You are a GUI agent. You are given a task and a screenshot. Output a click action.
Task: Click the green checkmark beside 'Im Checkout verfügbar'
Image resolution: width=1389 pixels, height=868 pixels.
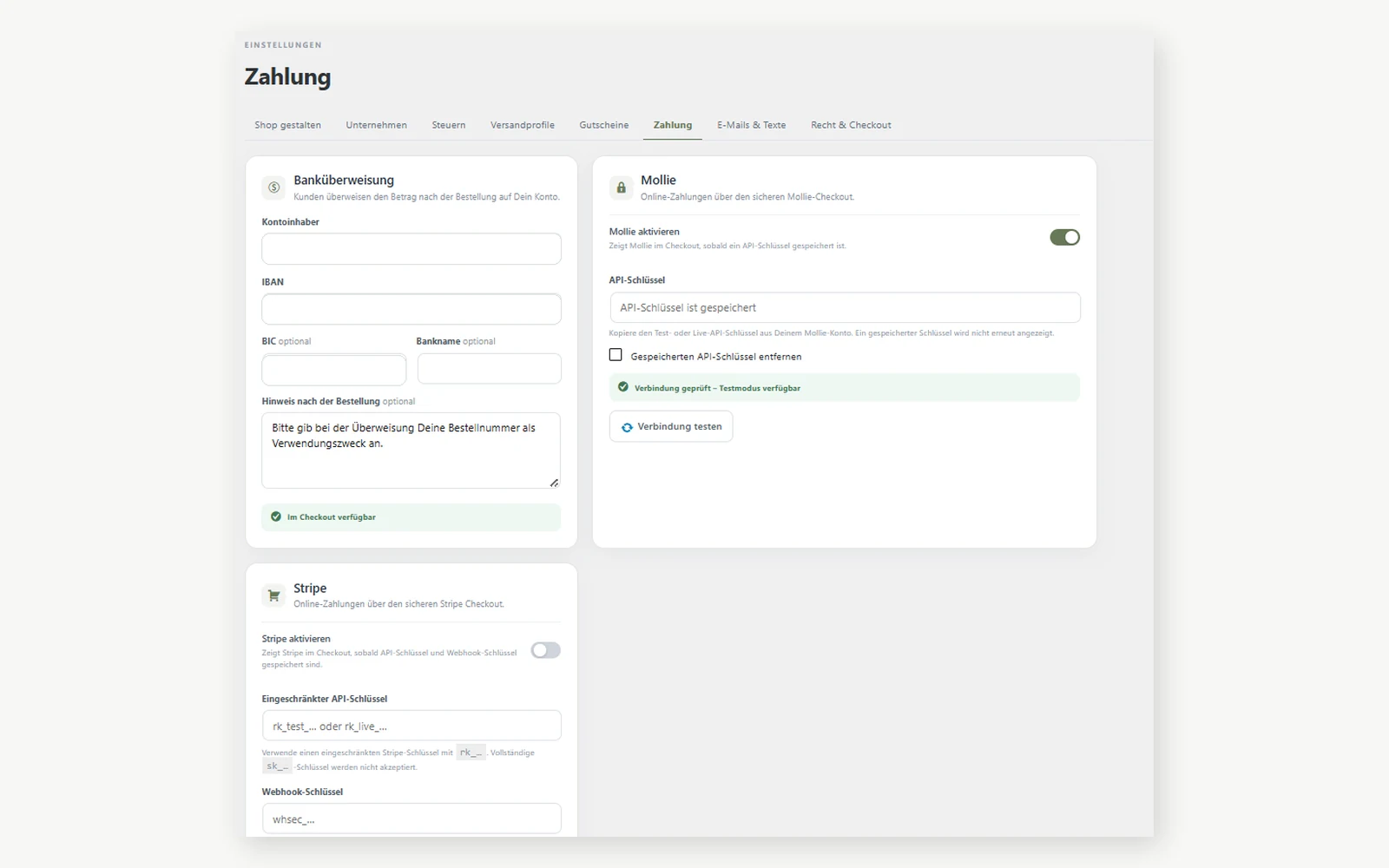click(276, 516)
